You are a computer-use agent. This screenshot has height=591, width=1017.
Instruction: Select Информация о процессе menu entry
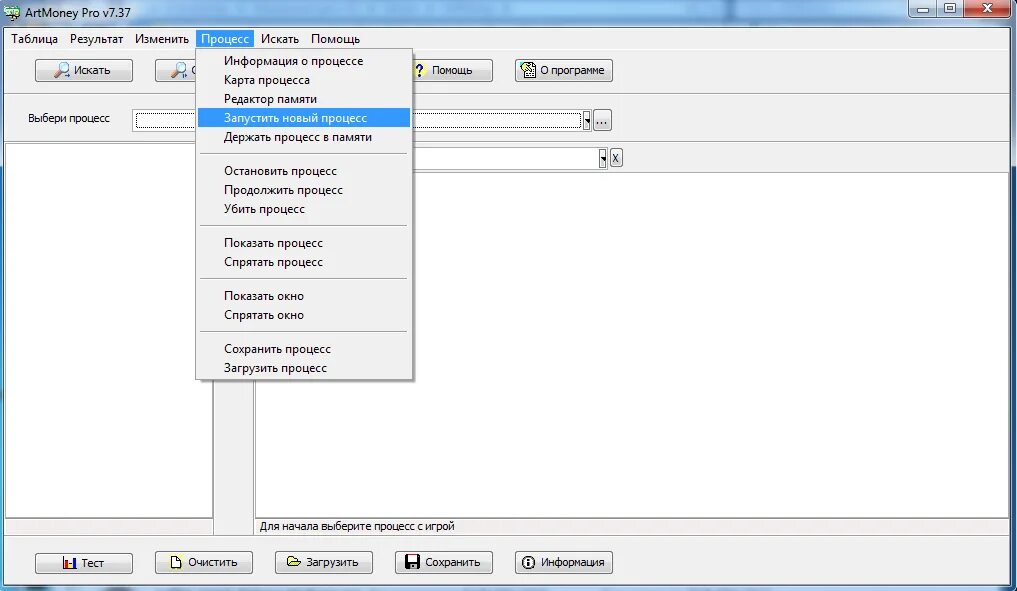pos(304,61)
